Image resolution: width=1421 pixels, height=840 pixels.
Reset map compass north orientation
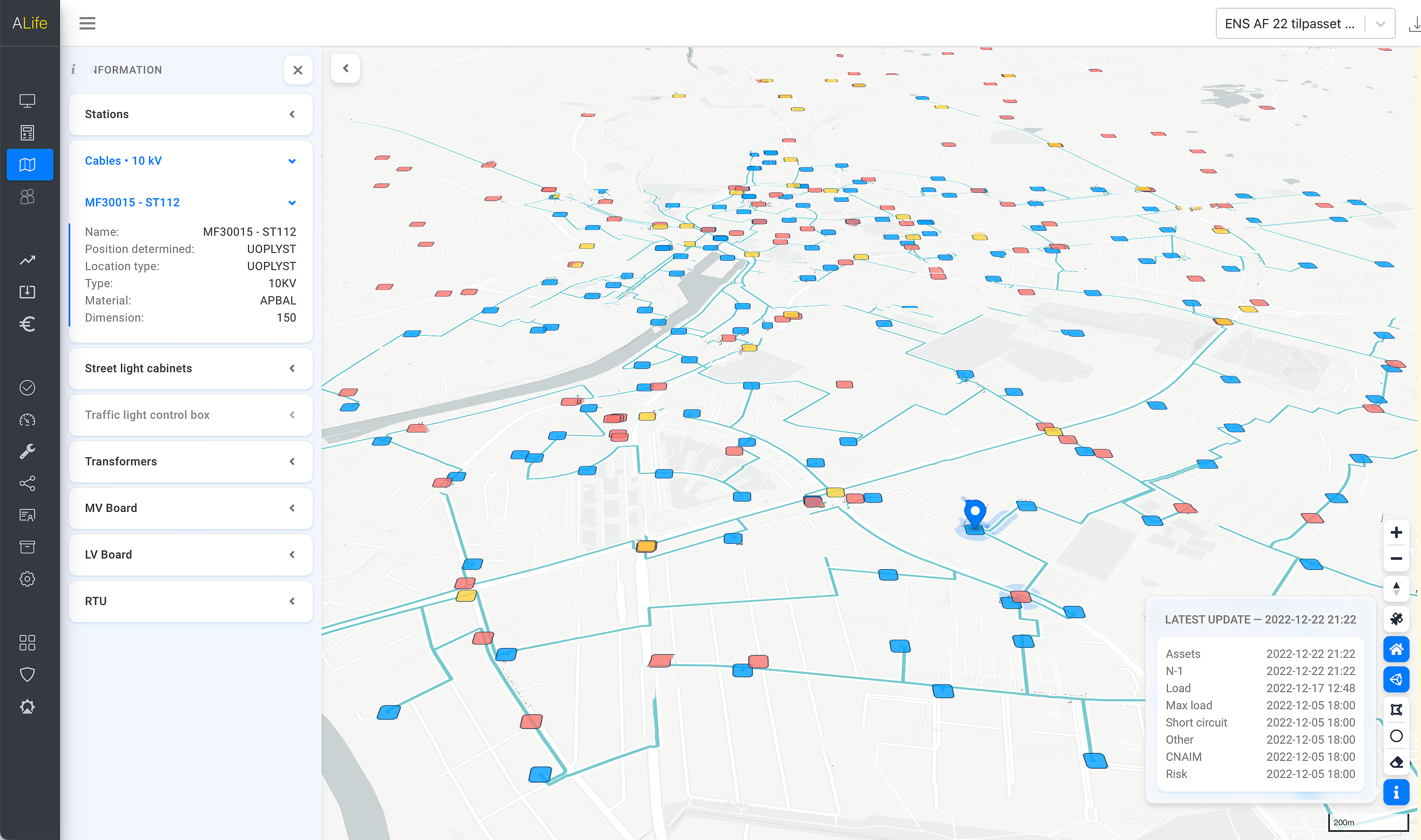click(1396, 589)
